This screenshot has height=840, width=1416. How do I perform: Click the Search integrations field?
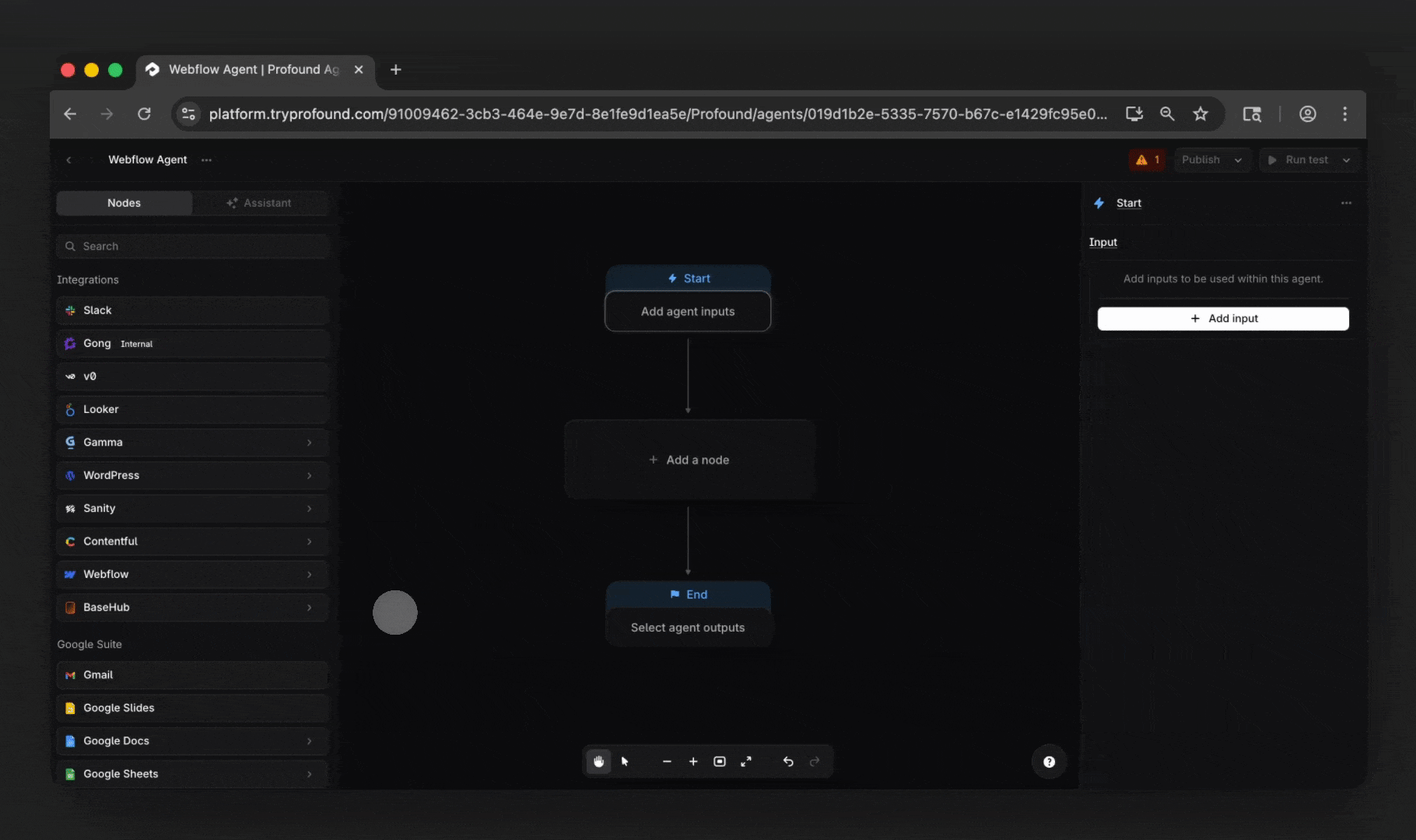[x=193, y=246]
